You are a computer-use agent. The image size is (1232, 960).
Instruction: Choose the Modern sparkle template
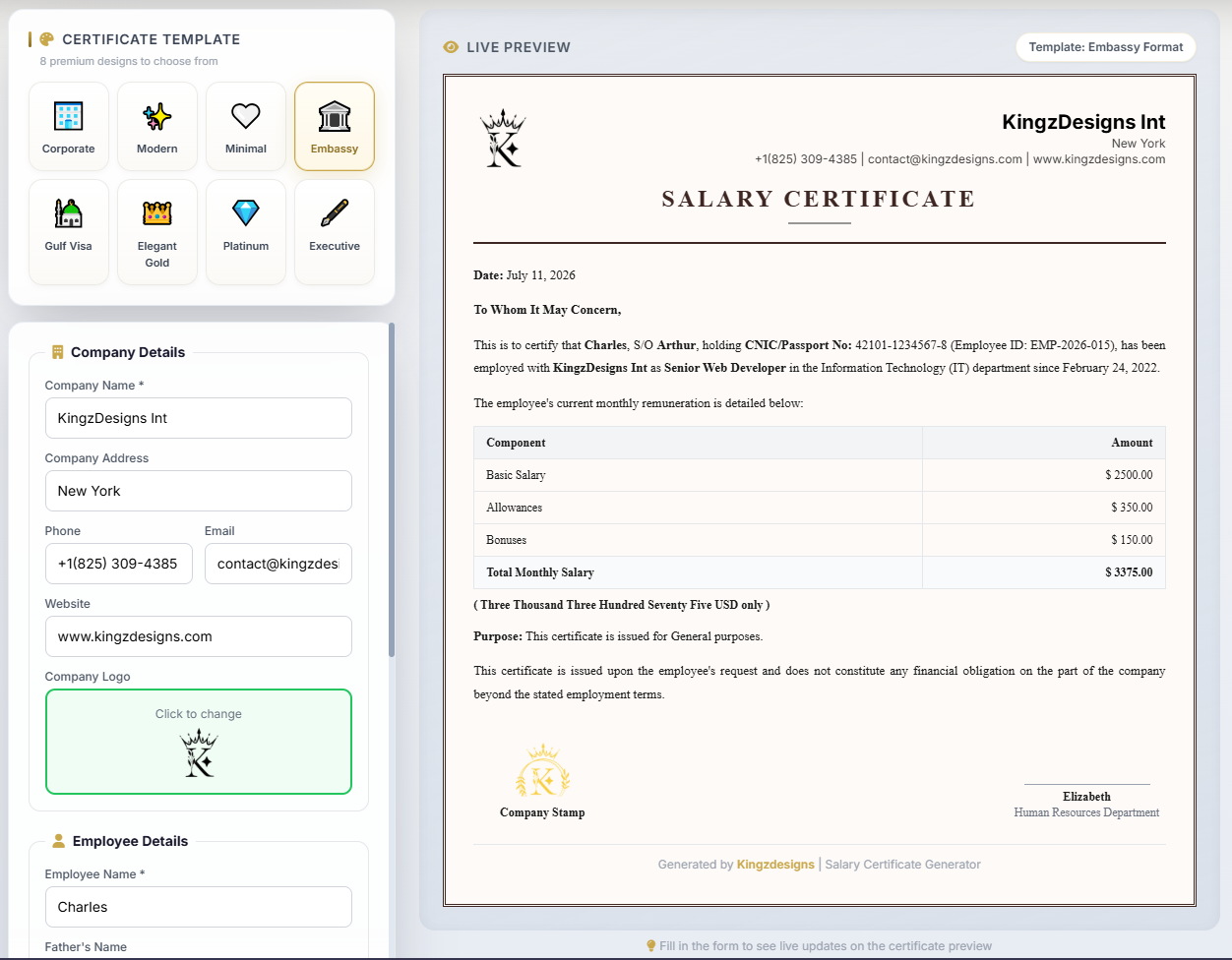click(157, 126)
